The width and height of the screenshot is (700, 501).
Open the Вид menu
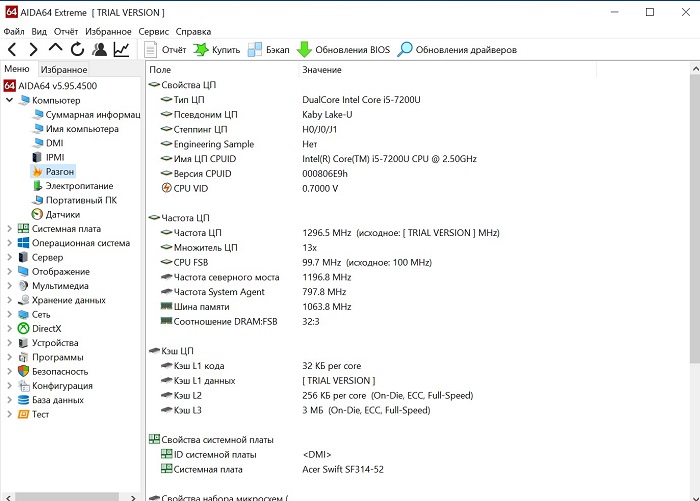pos(39,32)
